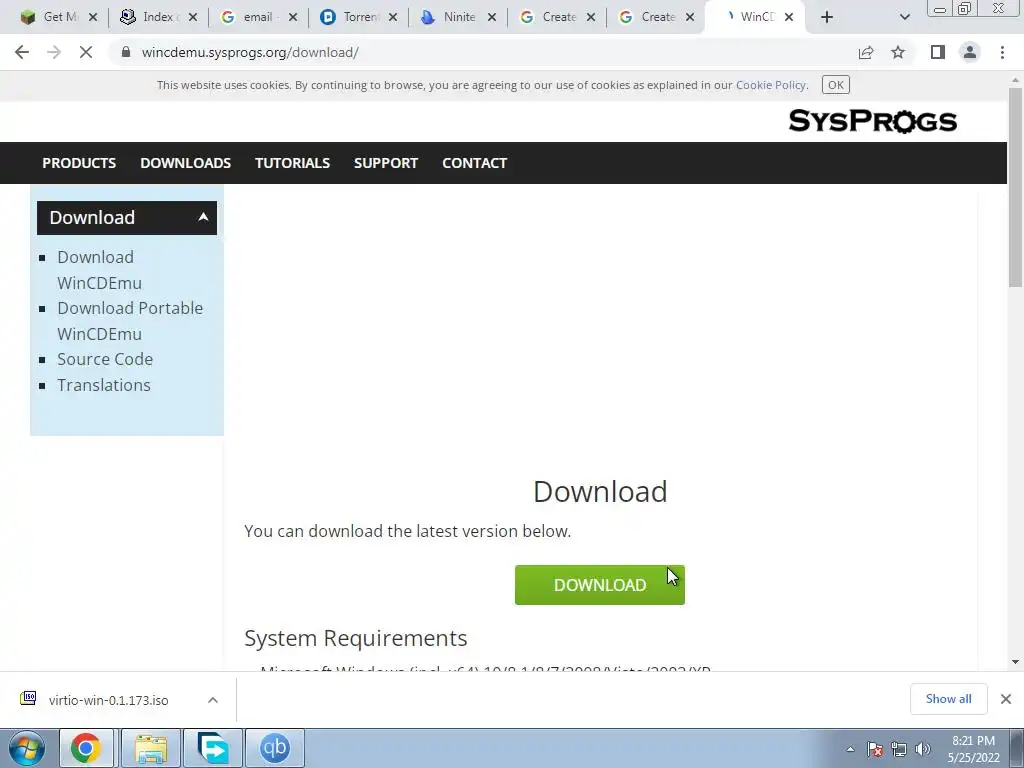Click Show all downloads
This screenshot has height=768, width=1024.
[x=948, y=699]
